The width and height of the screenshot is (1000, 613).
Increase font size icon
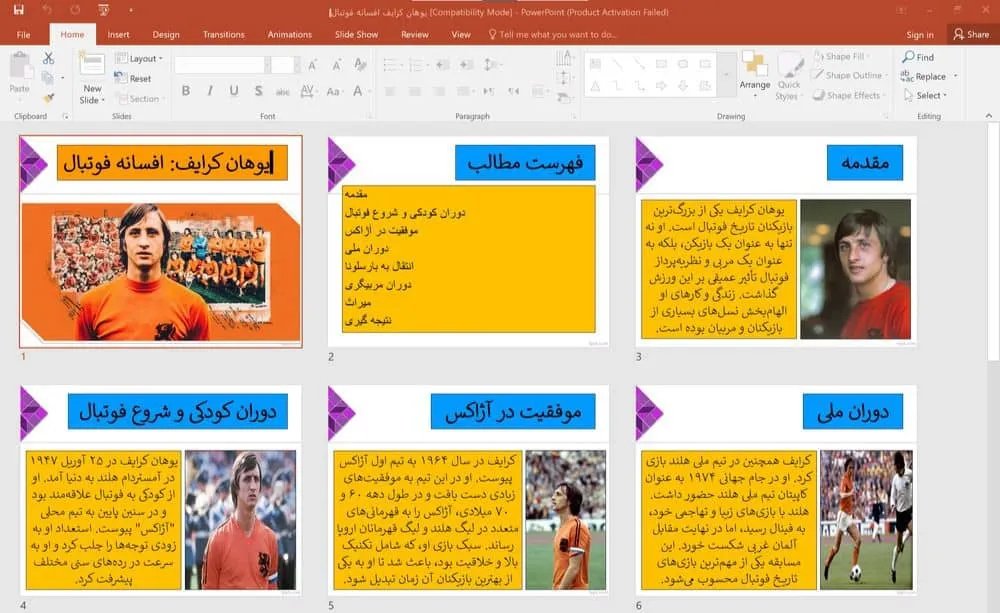[312, 64]
